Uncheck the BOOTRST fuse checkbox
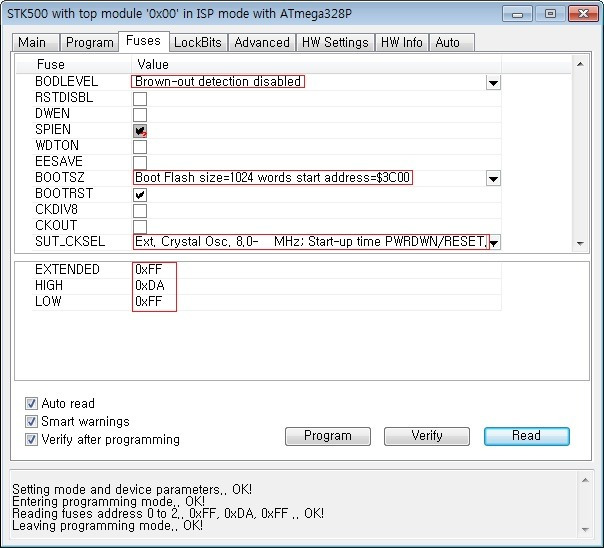604x548 pixels. 140,194
